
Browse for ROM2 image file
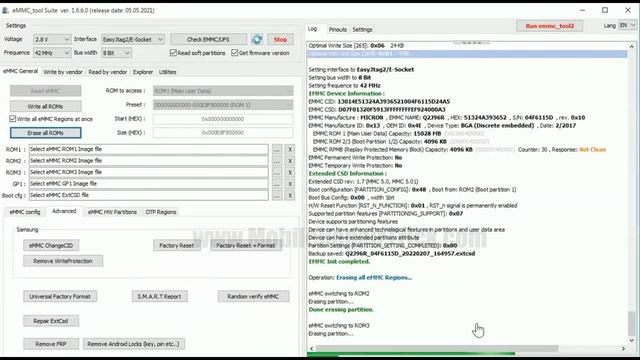point(277,161)
